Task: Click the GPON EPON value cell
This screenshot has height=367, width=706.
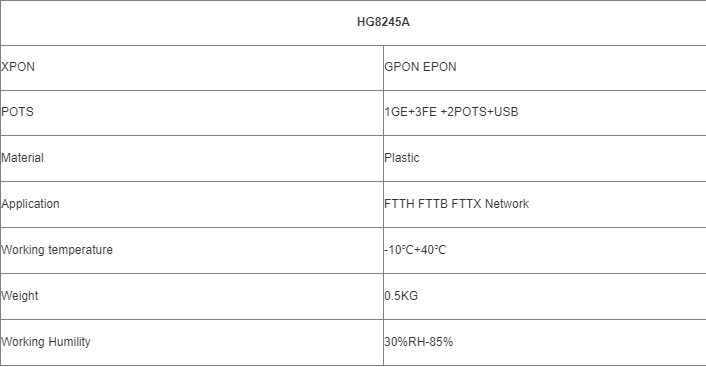Action: tap(545, 68)
